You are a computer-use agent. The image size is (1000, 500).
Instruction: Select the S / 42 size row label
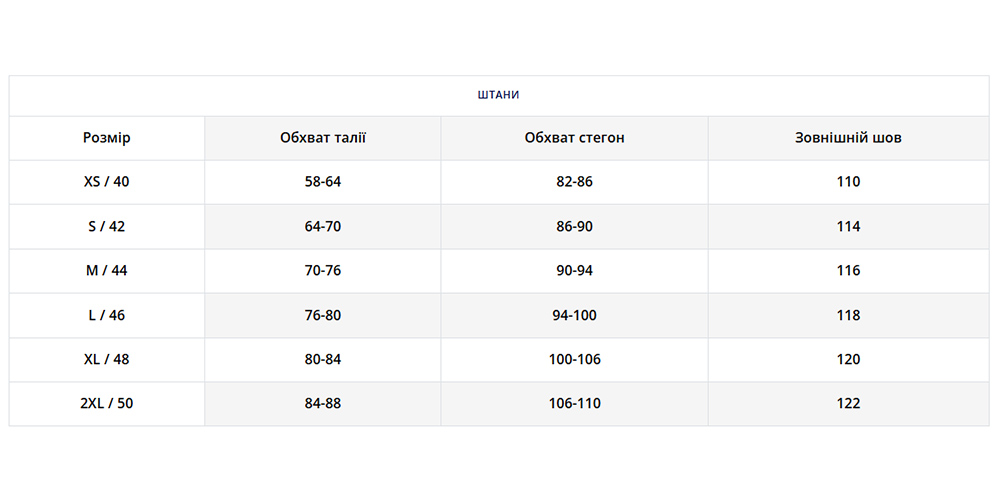pyautogui.click(x=107, y=226)
